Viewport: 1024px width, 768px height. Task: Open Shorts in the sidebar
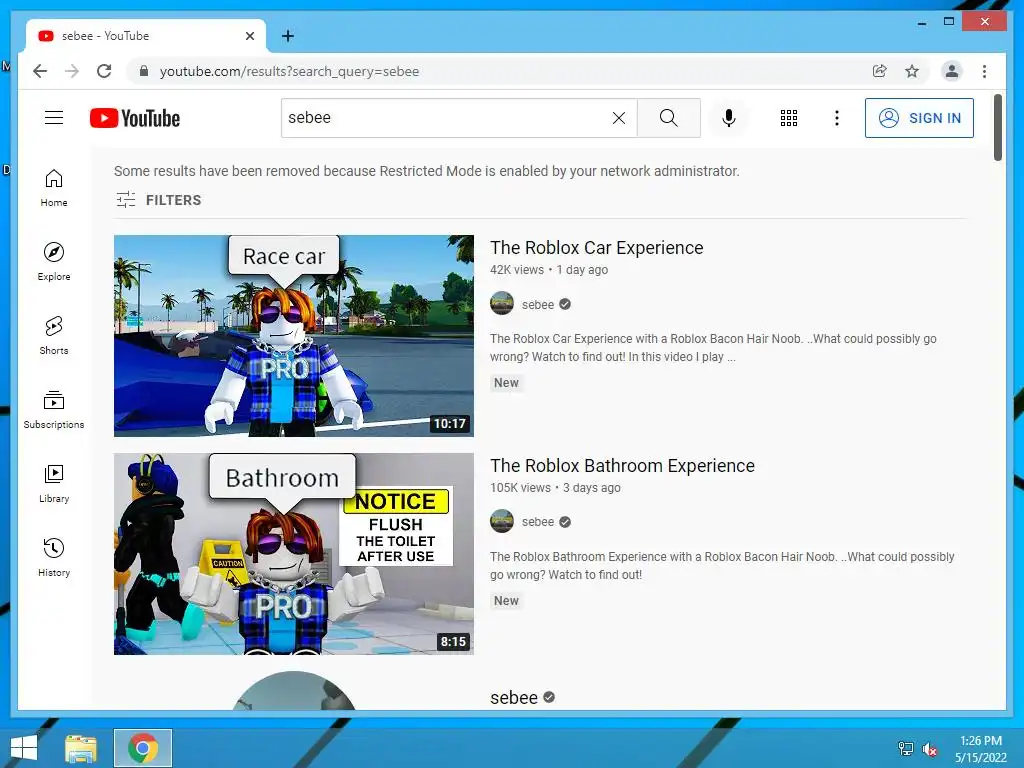54,336
